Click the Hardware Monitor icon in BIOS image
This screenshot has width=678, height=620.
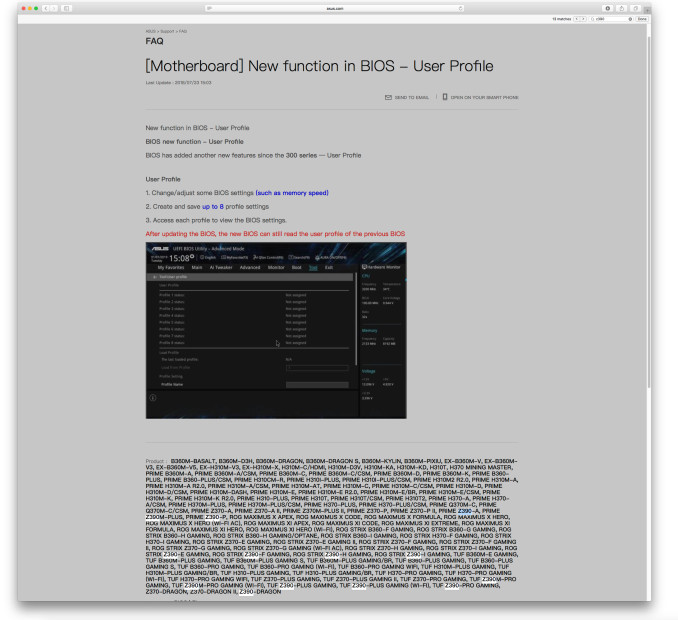[x=364, y=267]
